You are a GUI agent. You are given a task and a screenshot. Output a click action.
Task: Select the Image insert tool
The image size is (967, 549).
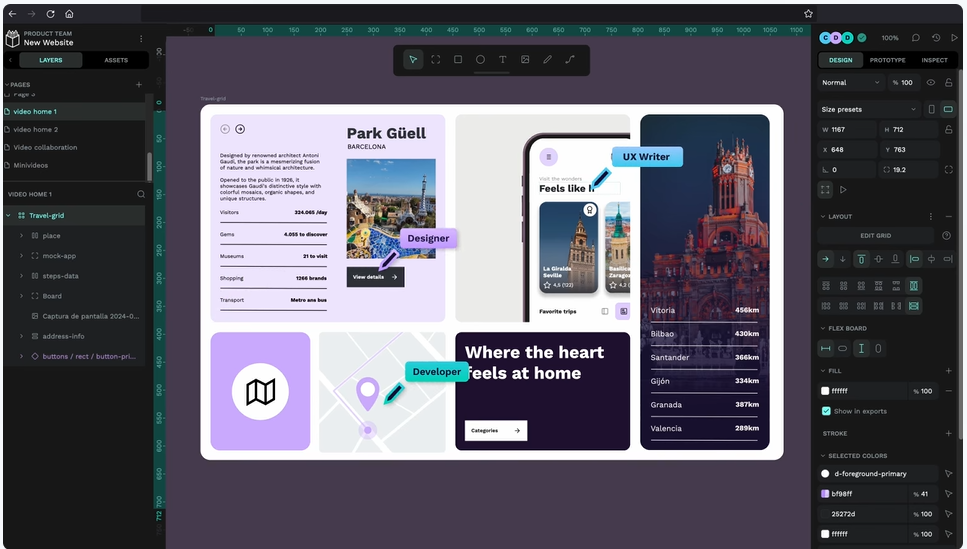click(525, 60)
